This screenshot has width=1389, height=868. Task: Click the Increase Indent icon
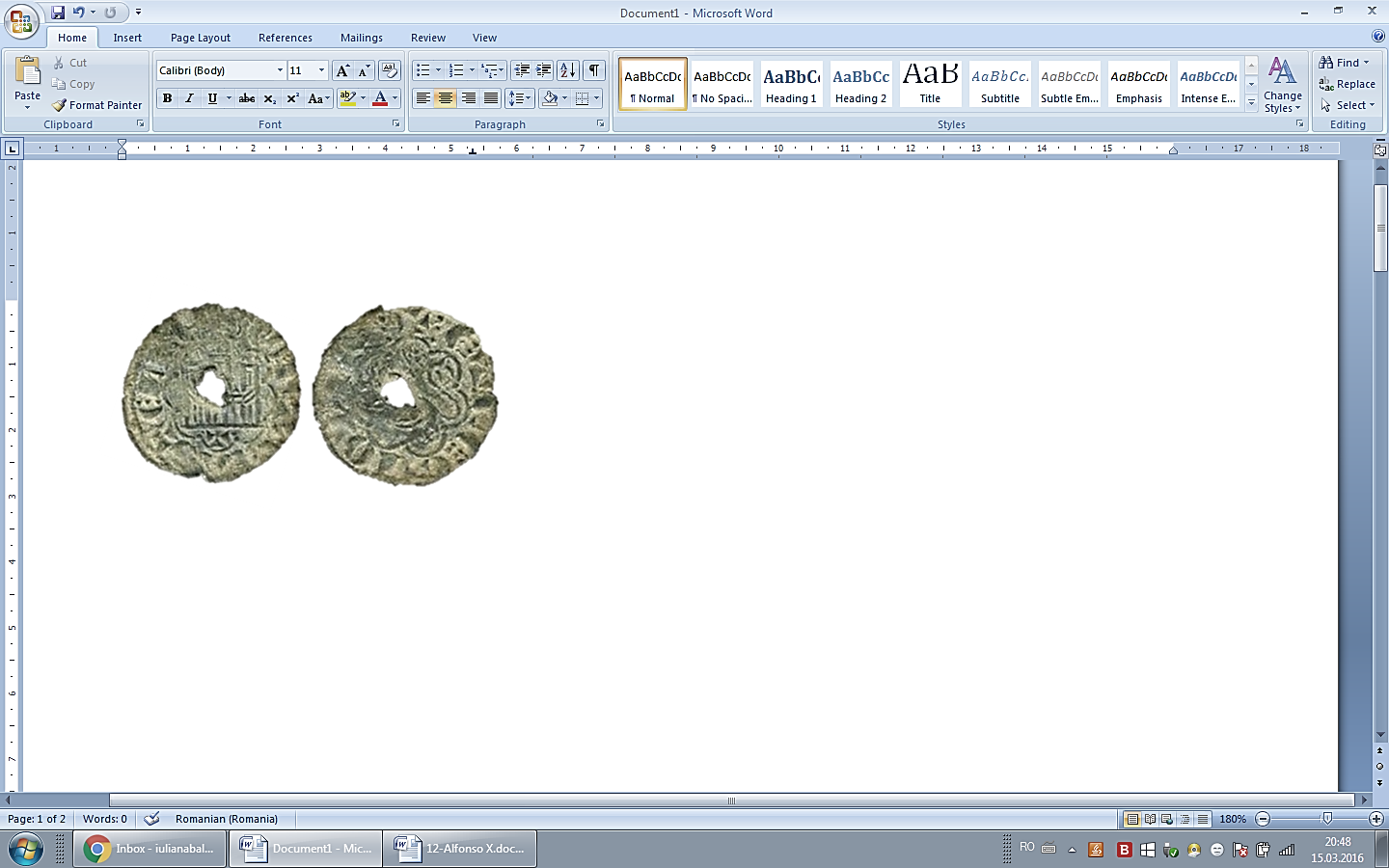(544, 70)
